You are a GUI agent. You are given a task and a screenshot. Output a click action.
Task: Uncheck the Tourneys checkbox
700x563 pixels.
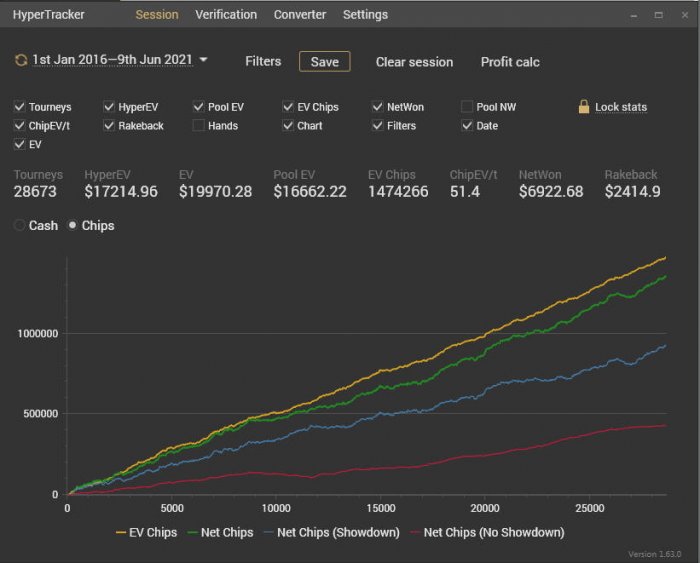pos(19,107)
